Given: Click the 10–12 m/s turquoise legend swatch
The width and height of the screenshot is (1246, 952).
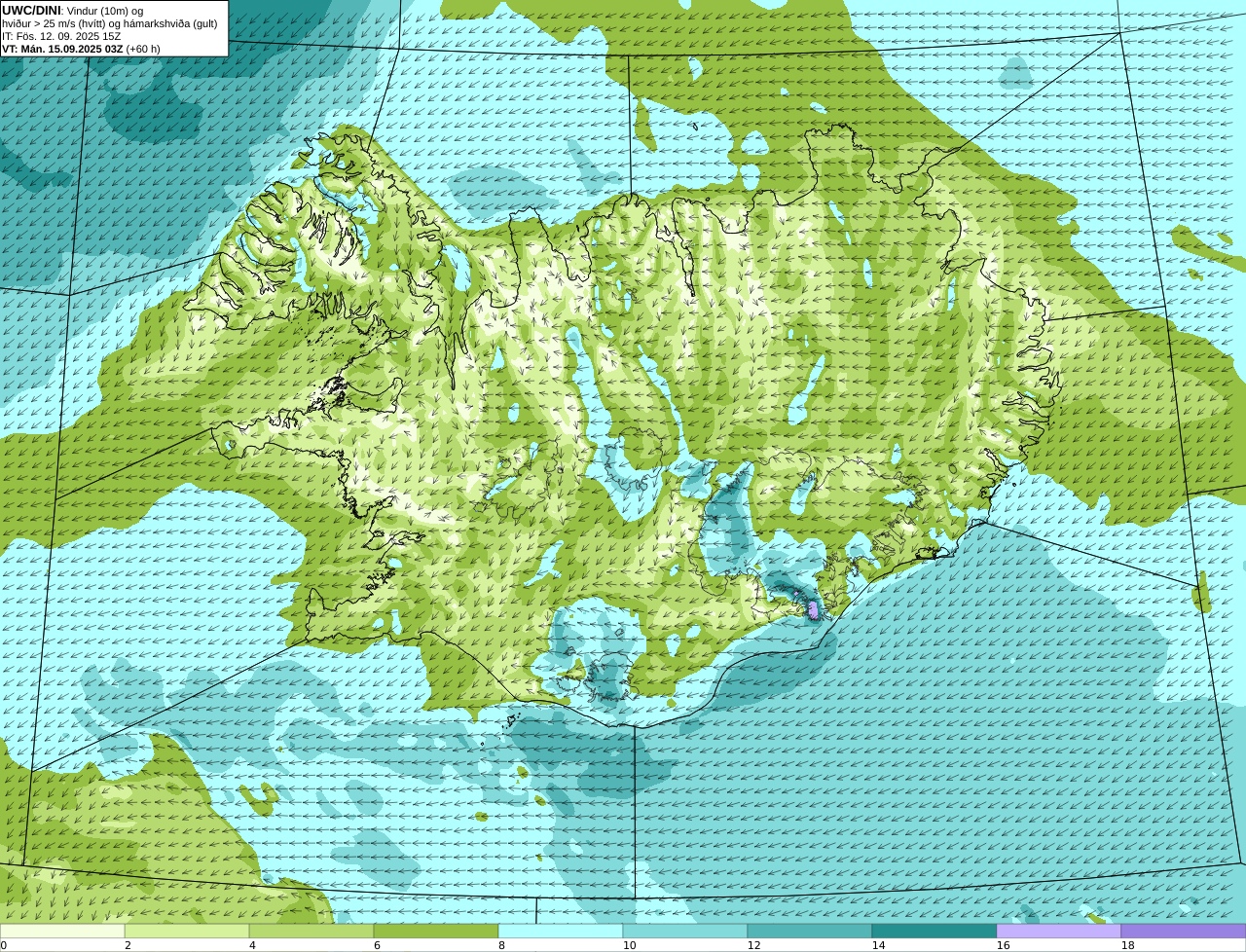Looking at the screenshot, I should pos(685,931).
